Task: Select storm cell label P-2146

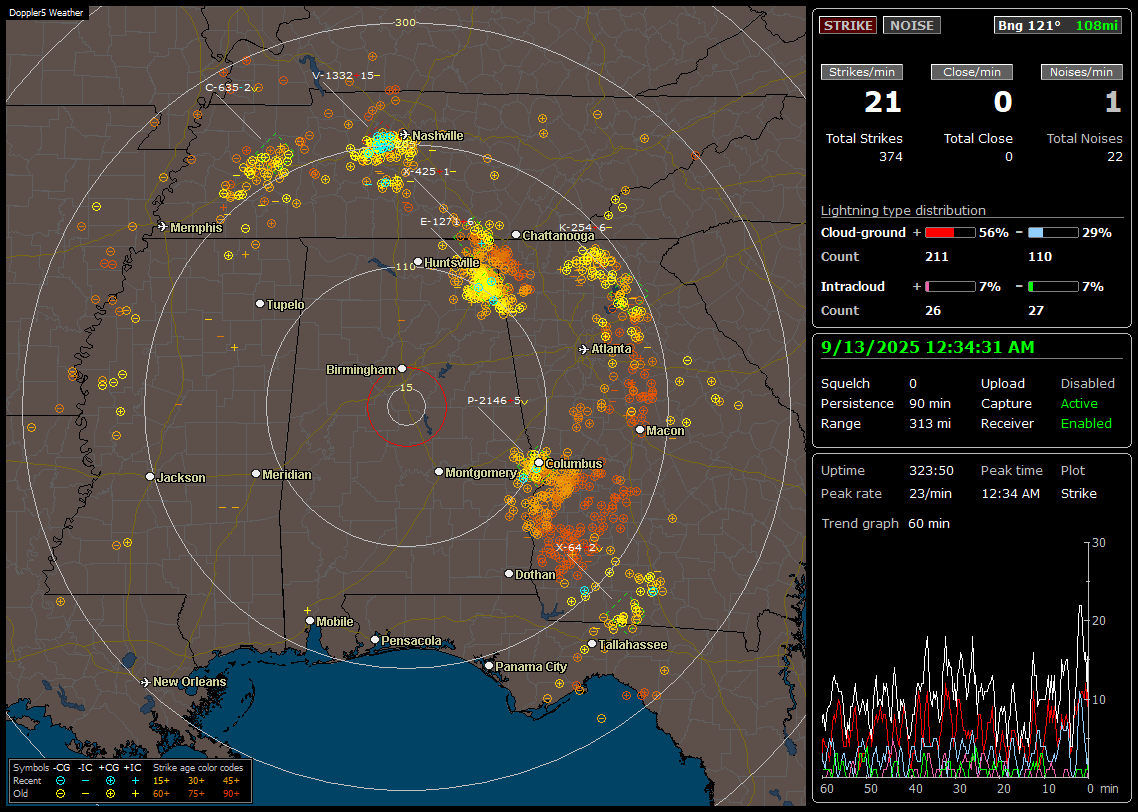Action: pyautogui.click(x=497, y=401)
